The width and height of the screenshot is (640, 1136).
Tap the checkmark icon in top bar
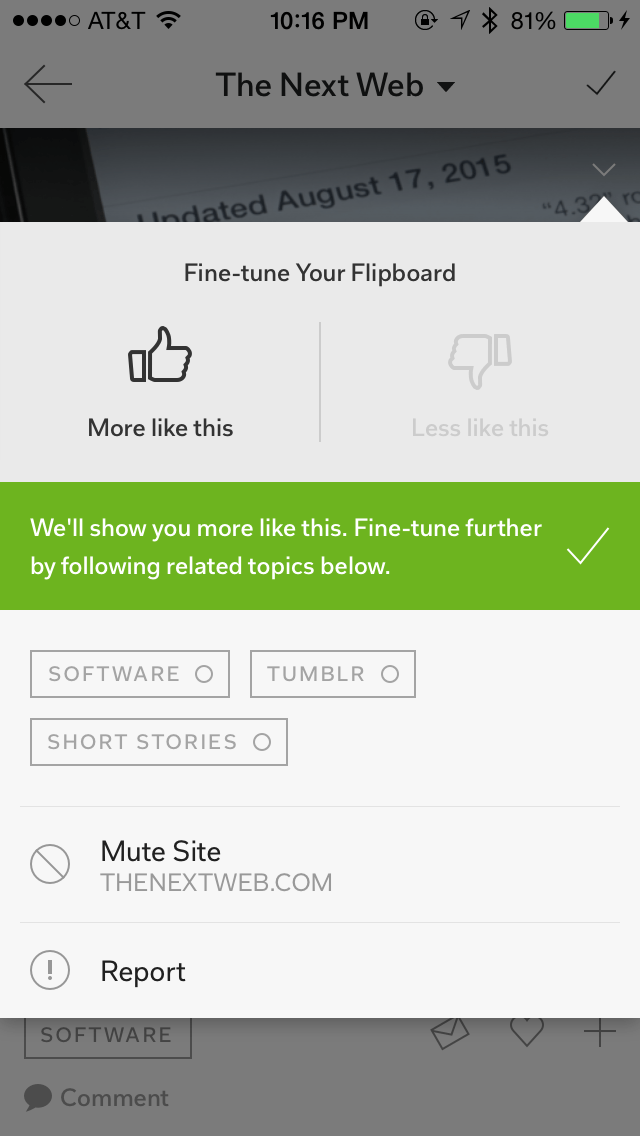coord(600,84)
